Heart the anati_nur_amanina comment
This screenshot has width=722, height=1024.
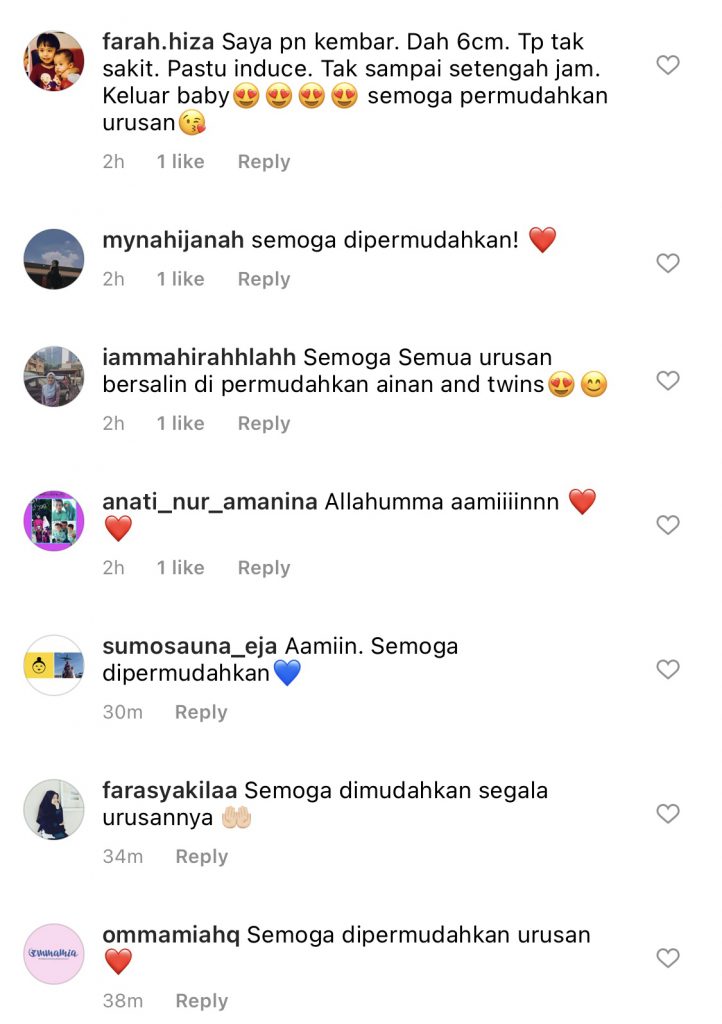coord(668,524)
